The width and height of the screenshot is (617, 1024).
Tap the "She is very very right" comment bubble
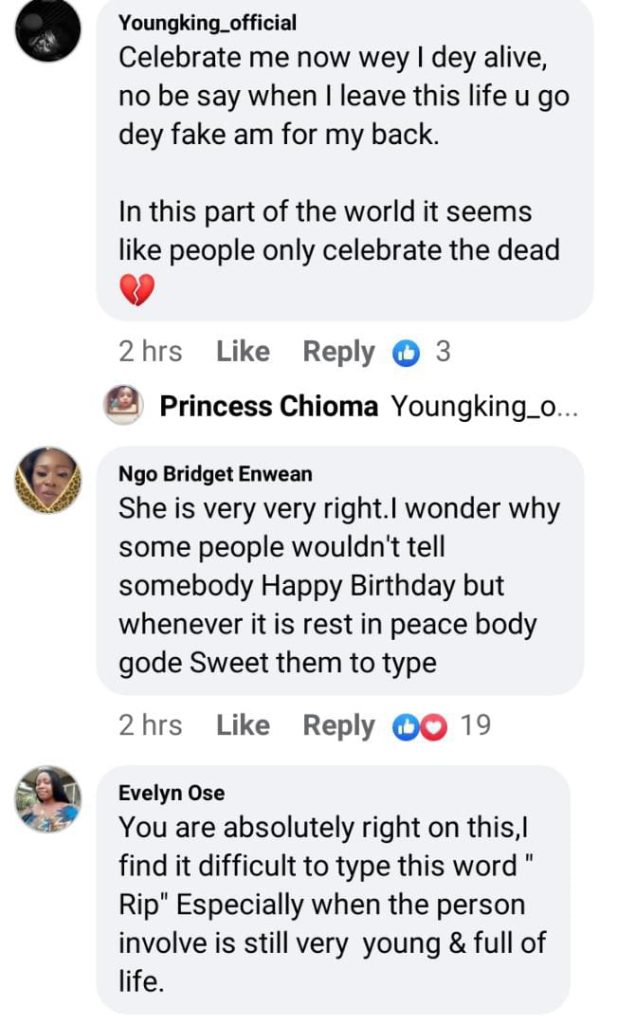tap(338, 585)
